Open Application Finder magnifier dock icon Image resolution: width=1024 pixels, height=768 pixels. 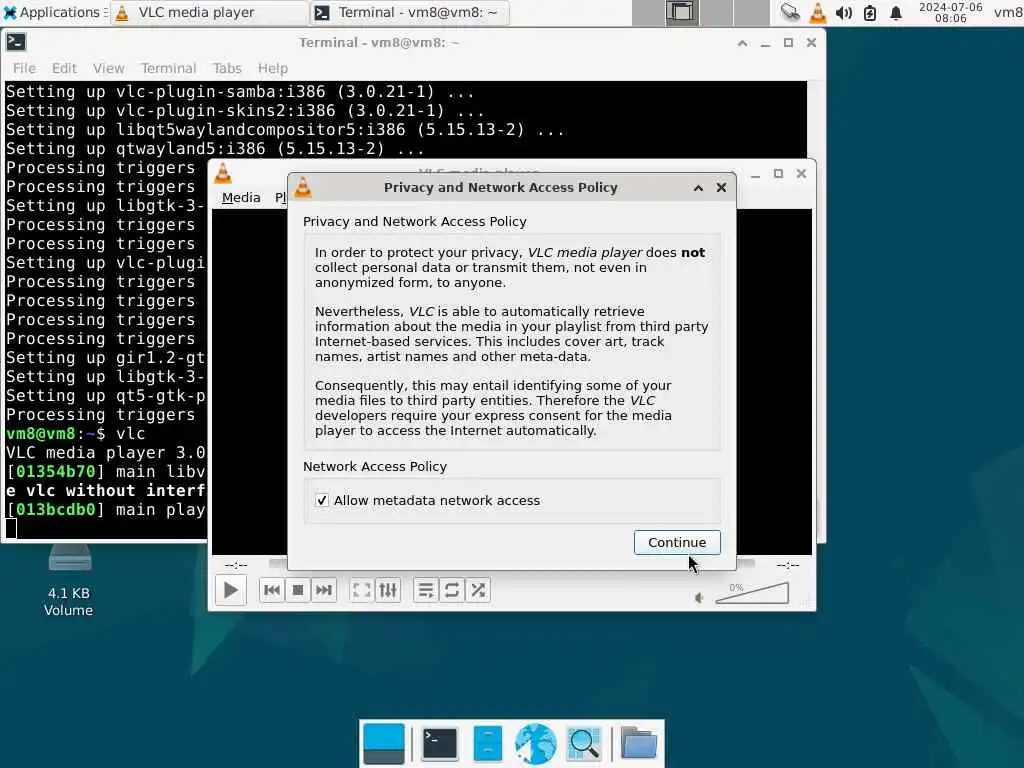click(x=584, y=743)
